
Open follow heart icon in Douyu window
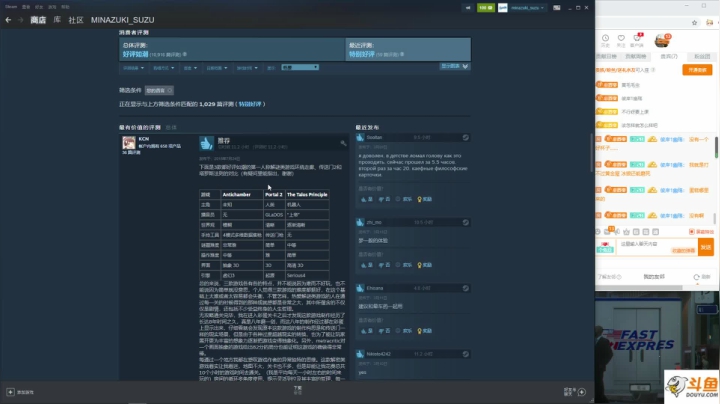pyautogui.click(x=621, y=38)
